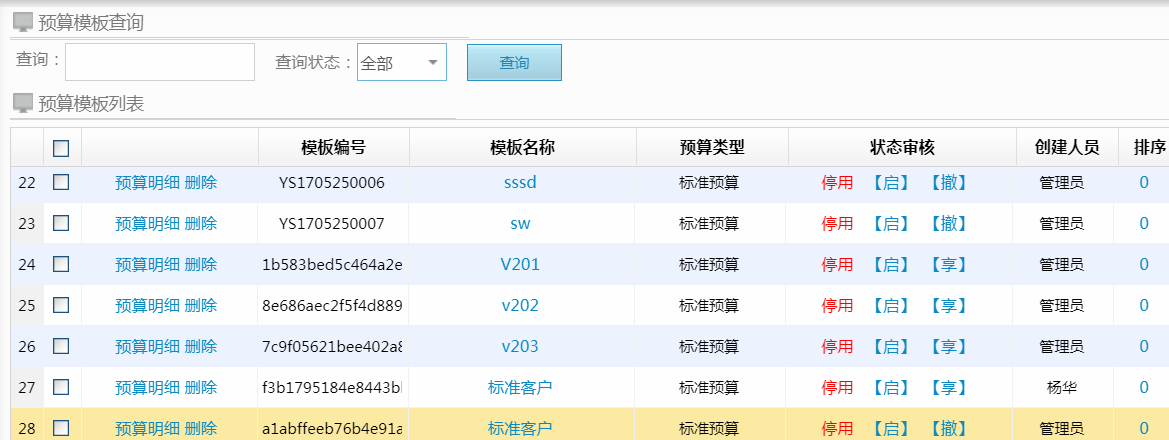Viewport: 1169px width, 440px height.
Task: Open the V201 template link
Action: pyautogui.click(x=520, y=265)
